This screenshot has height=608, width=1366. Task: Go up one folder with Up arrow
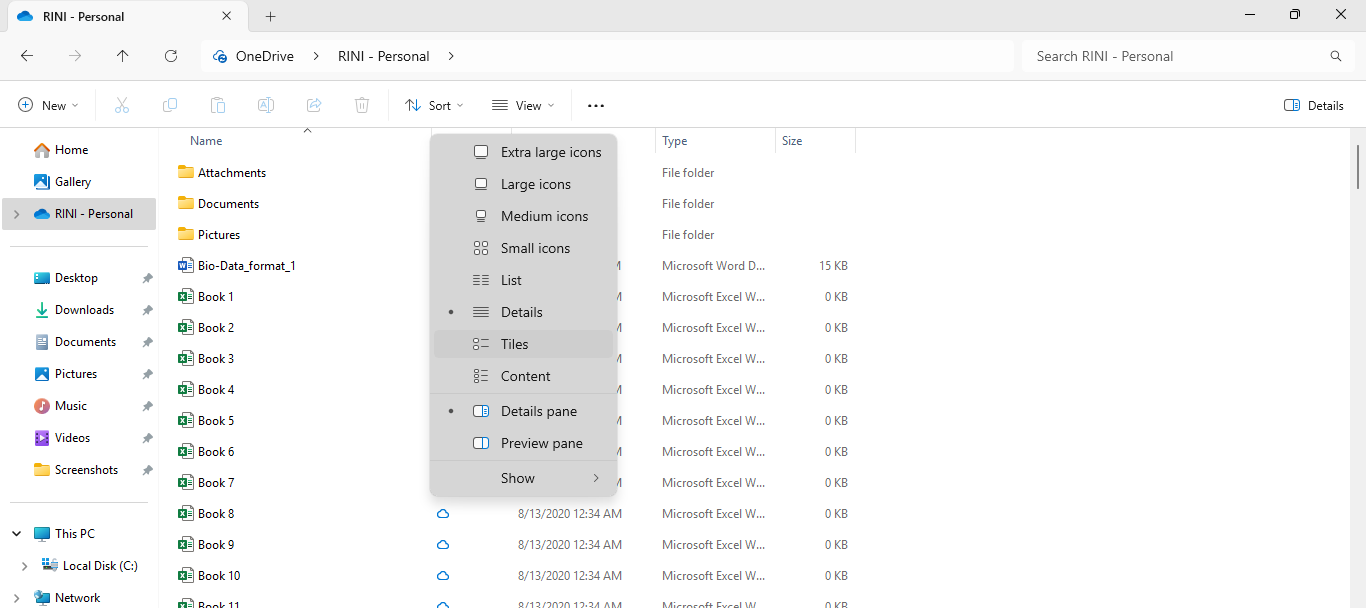point(123,56)
